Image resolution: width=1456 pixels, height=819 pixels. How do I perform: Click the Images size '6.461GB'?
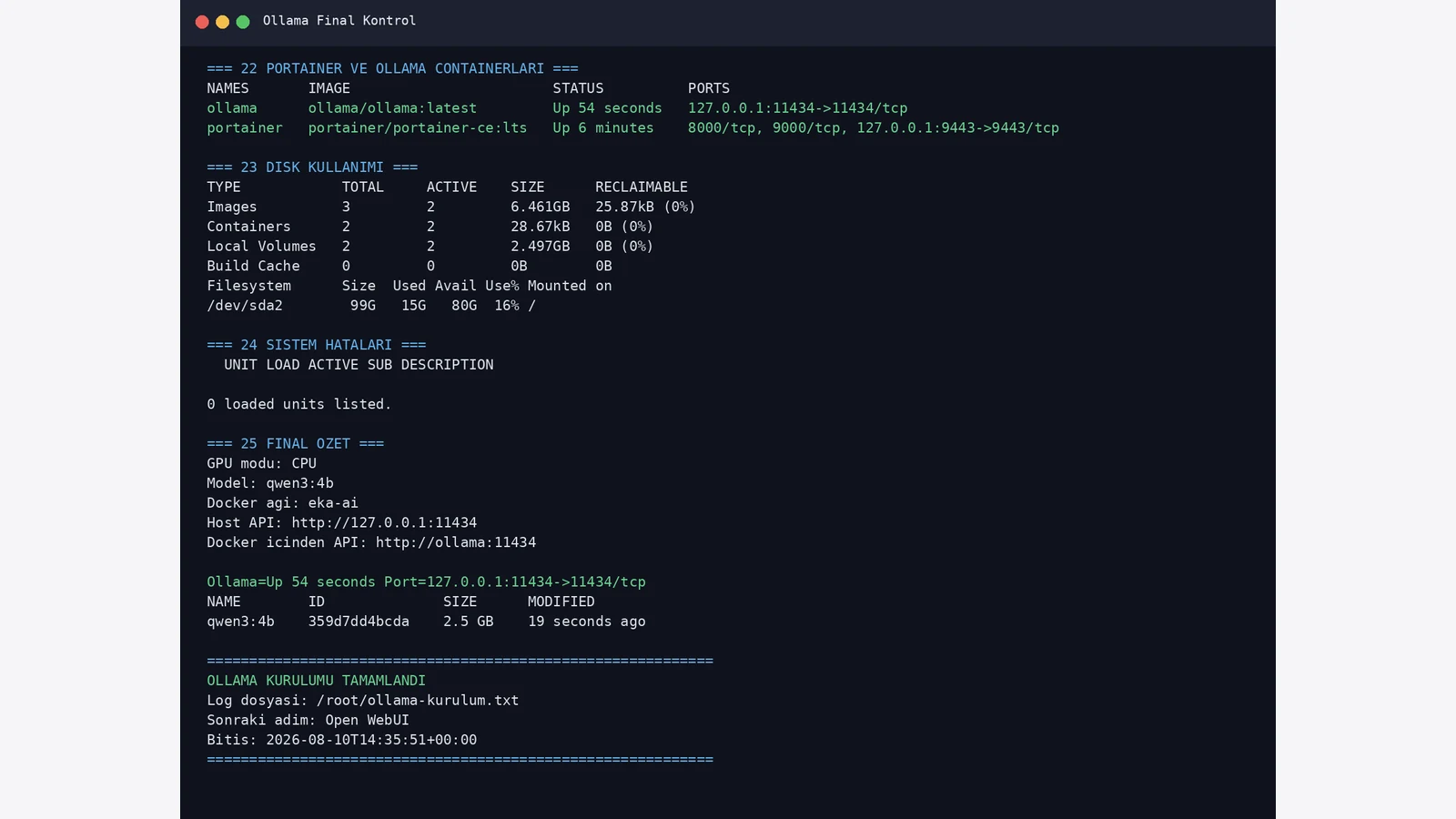coord(541,207)
